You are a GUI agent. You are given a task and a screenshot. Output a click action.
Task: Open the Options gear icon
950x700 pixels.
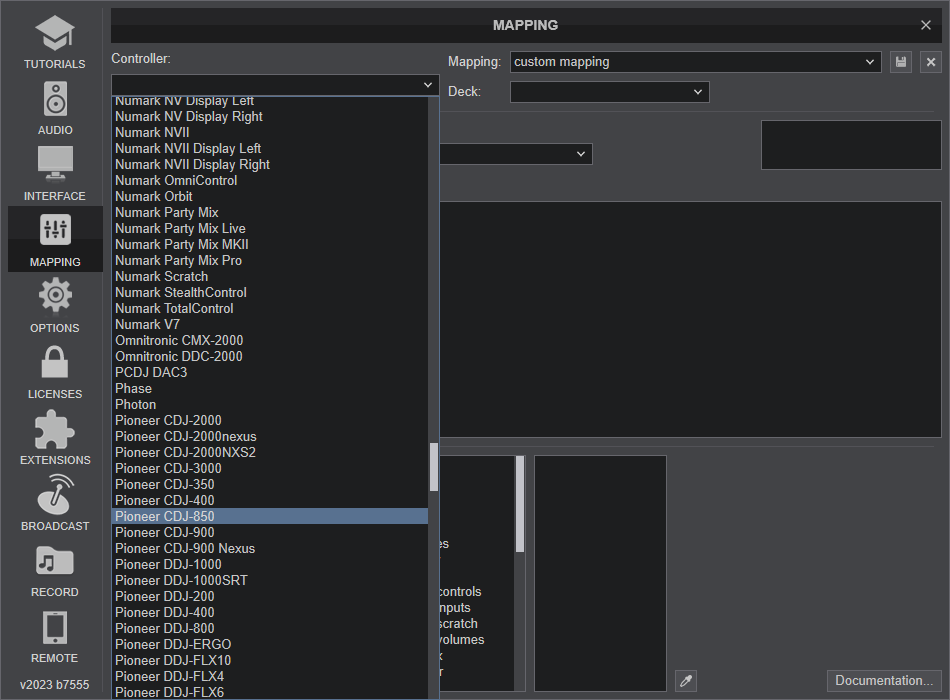point(55,295)
